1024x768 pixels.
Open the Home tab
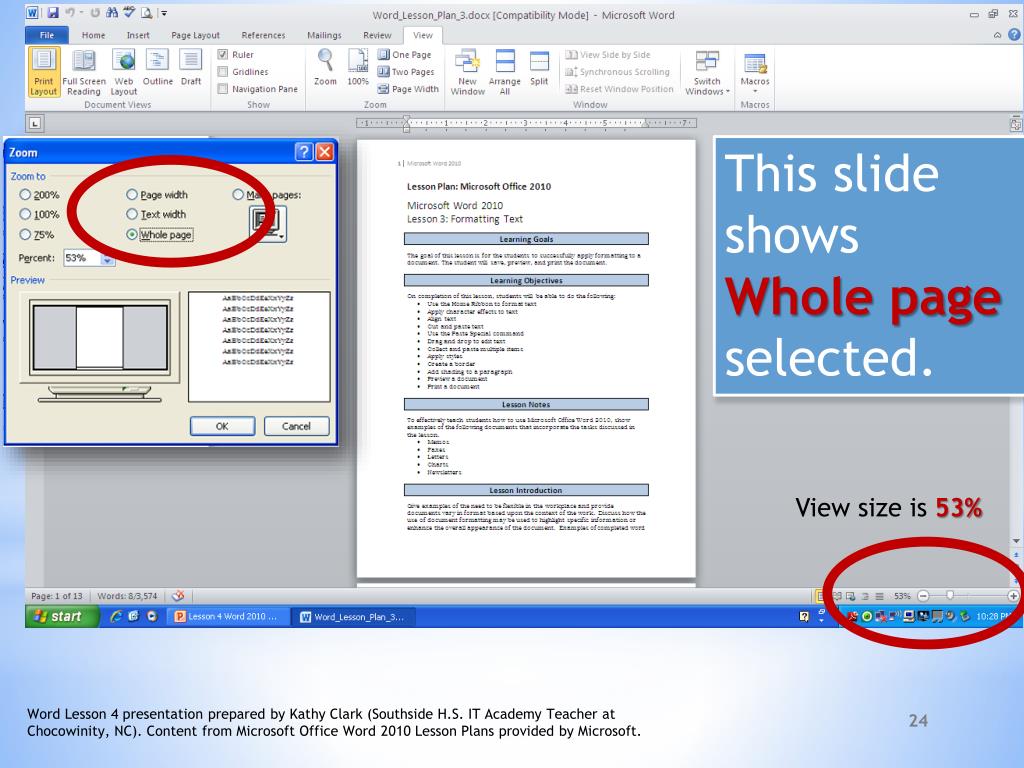(x=93, y=35)
